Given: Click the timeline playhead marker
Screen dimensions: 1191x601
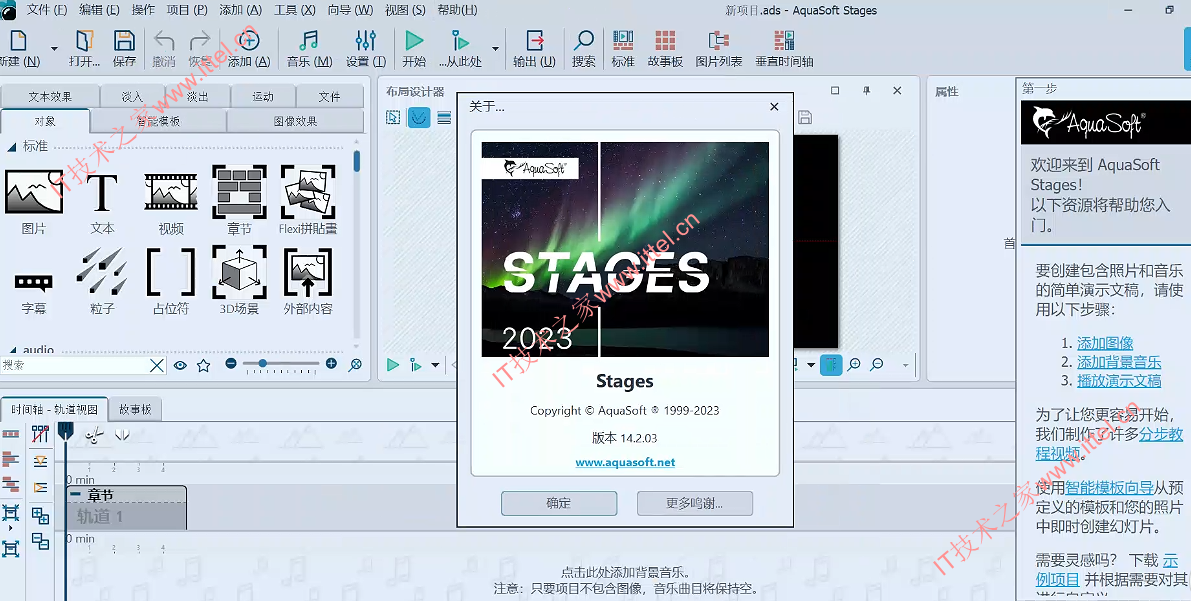Looking at the screenshot, I should click(x=65, y=432).
